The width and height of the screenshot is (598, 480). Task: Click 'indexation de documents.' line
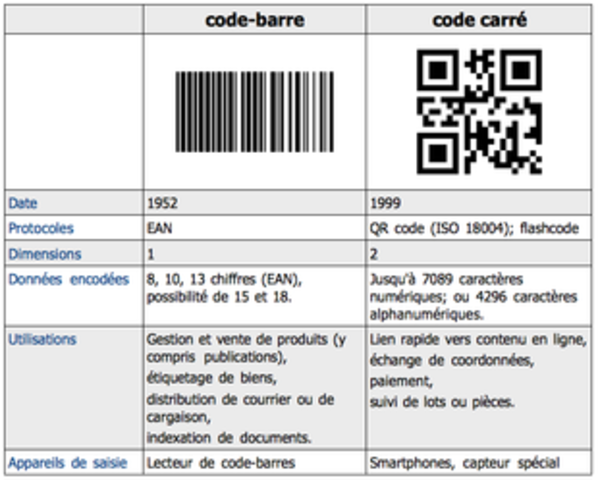click(x=229, y=438)
